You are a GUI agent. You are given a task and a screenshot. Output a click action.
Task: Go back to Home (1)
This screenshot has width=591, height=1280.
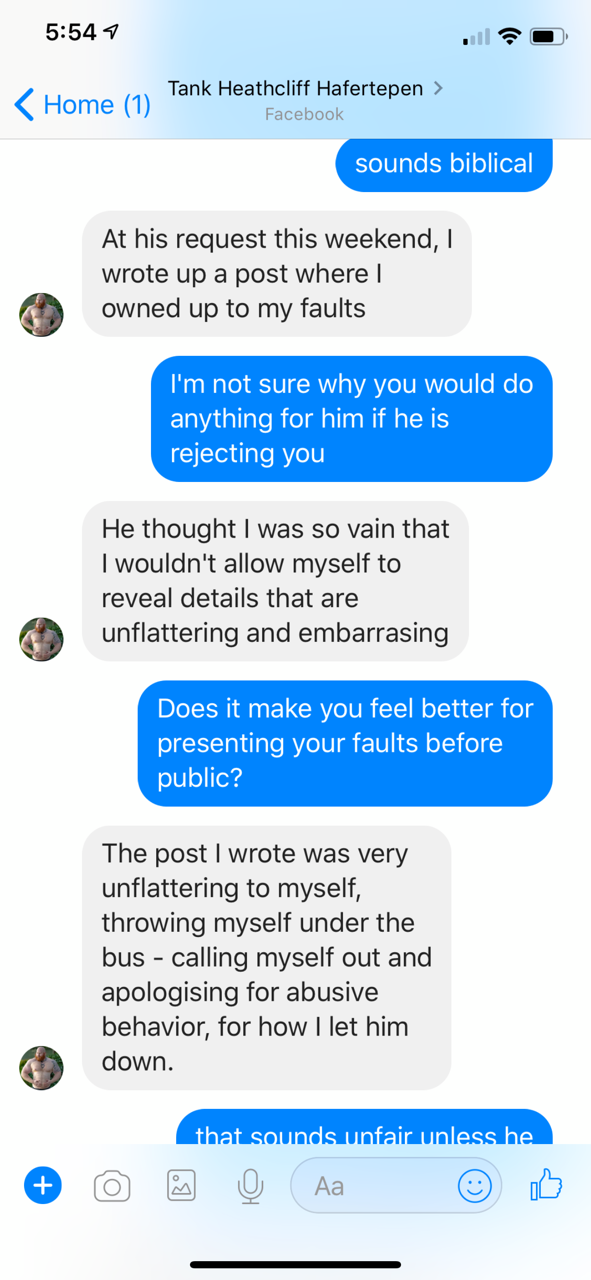[x=83, y=104]
